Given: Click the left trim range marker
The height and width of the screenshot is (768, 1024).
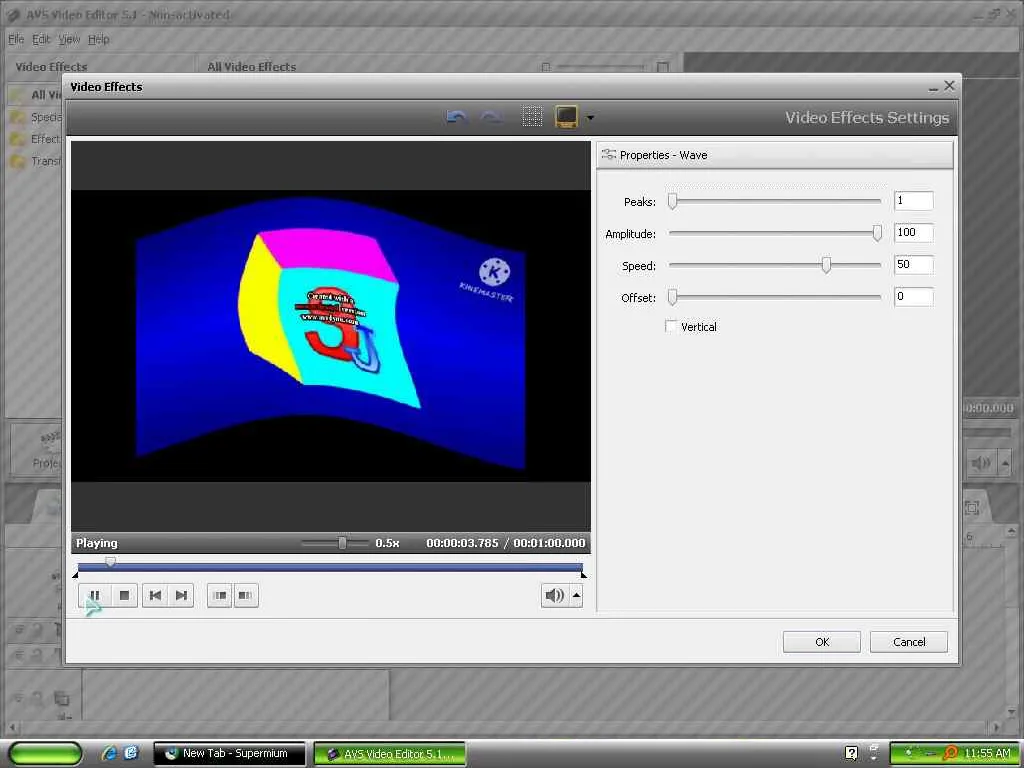Looking at the screenshot, I should tap(75, 575).
